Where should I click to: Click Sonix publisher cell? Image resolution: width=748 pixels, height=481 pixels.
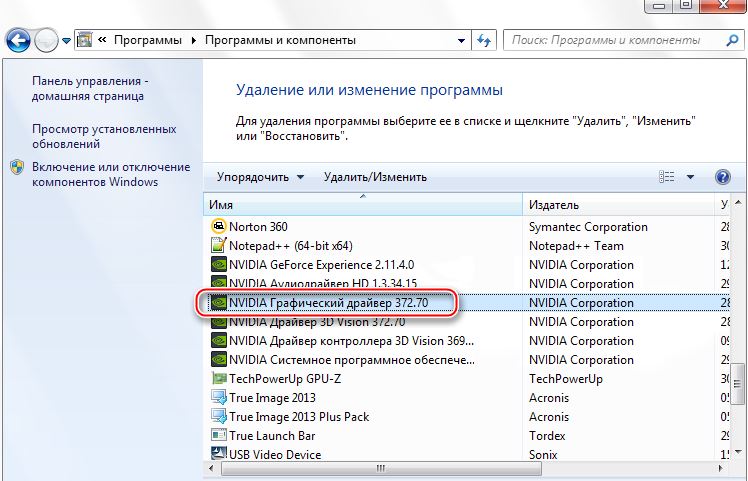pyautogui.click(x=543, y=455)
